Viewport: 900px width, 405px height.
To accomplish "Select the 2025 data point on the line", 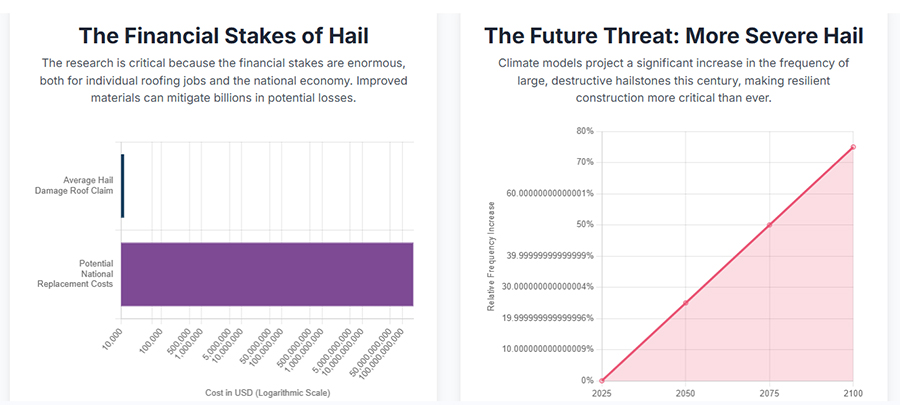I will click(x=602, y=381).
